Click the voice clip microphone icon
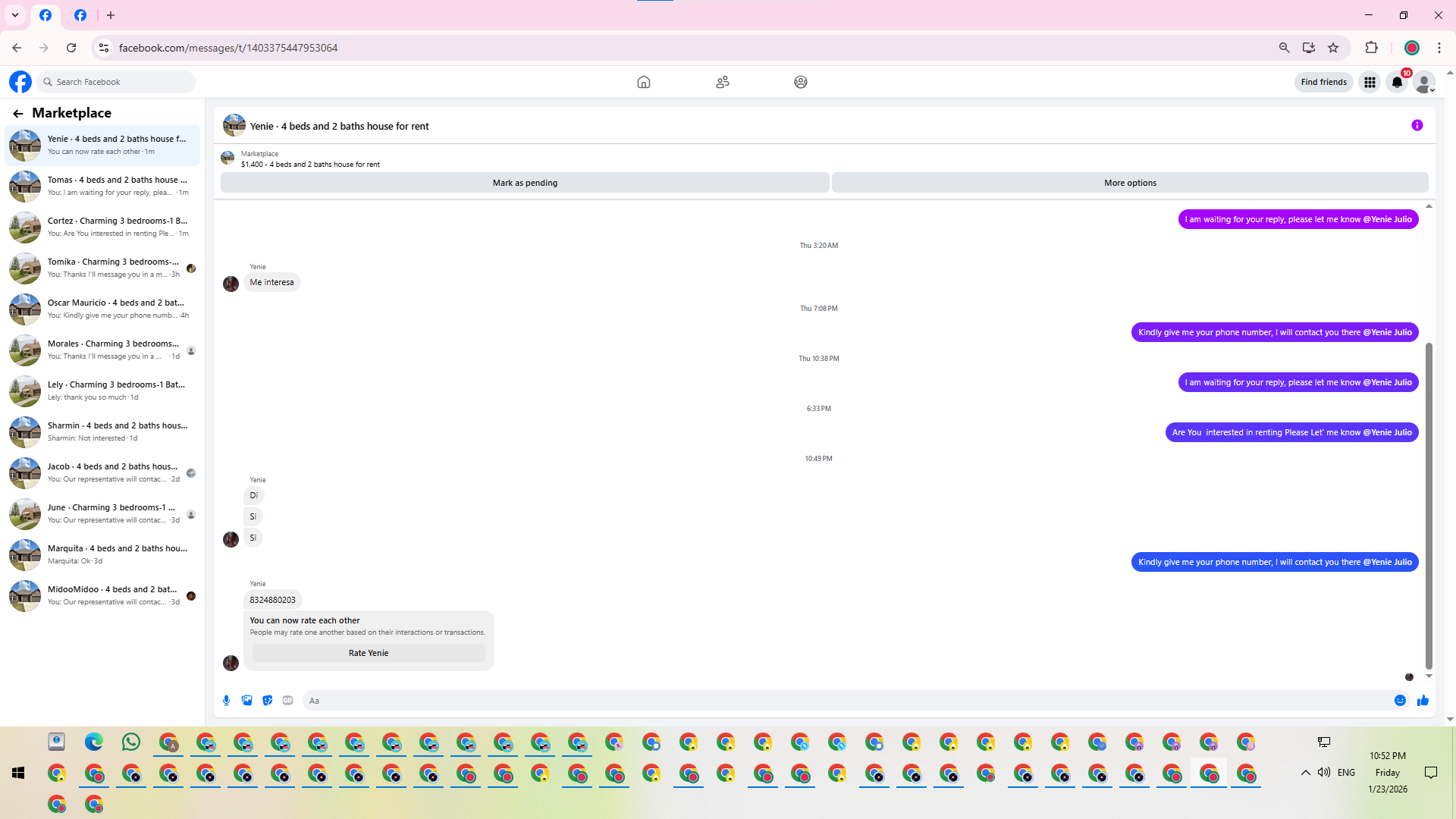Screen dimensions: 1456x819 [226, 701]
